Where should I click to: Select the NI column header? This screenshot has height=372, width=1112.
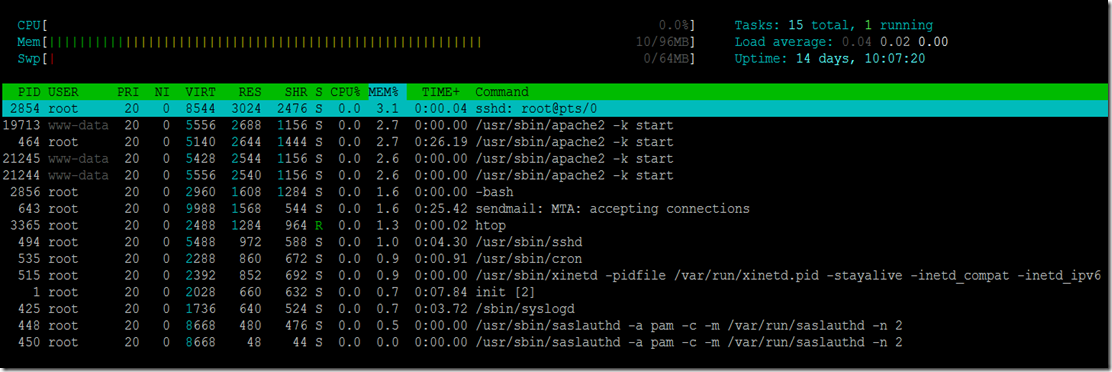162,92
